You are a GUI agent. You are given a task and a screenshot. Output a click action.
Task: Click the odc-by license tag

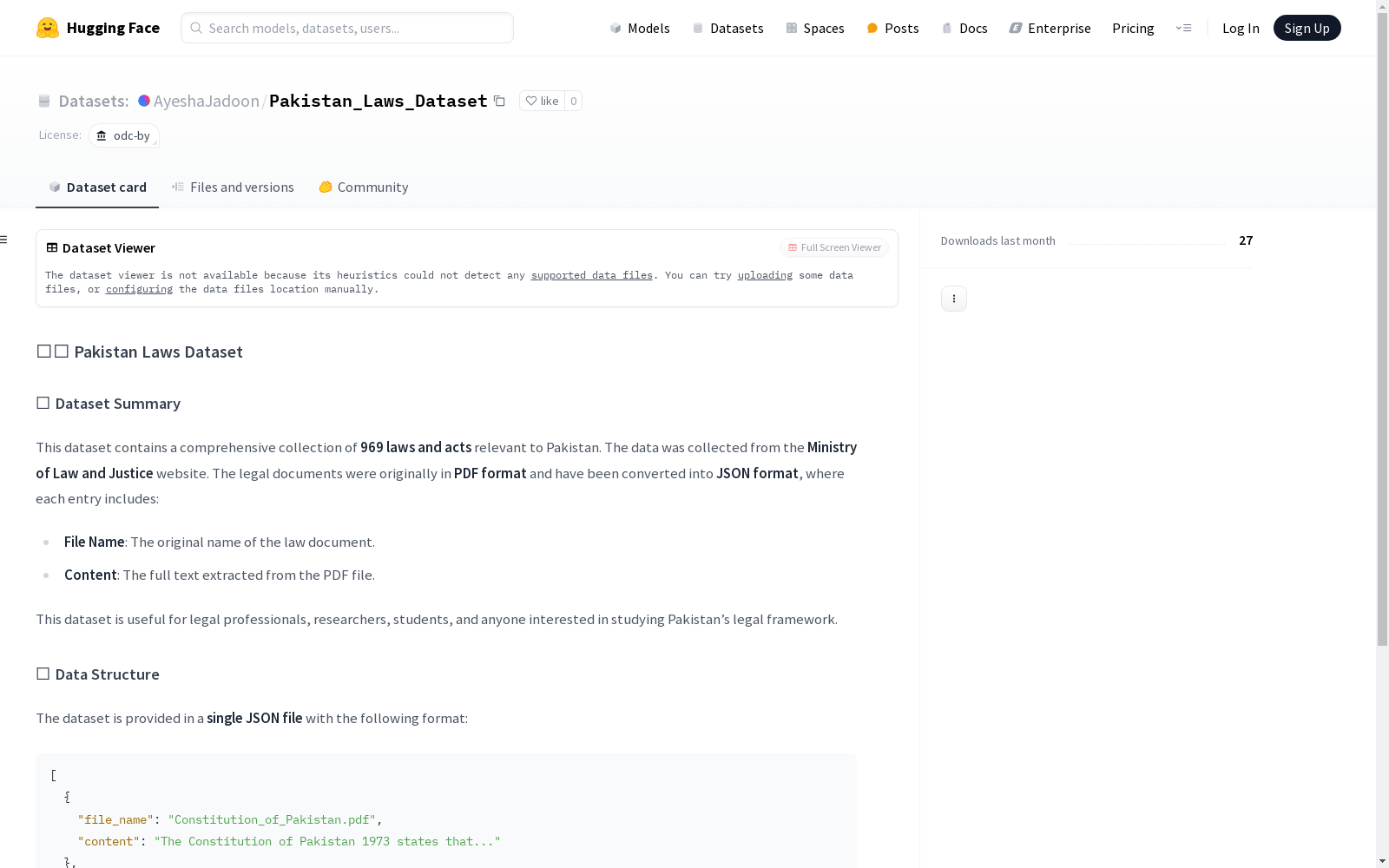click(x=124, y=135)
